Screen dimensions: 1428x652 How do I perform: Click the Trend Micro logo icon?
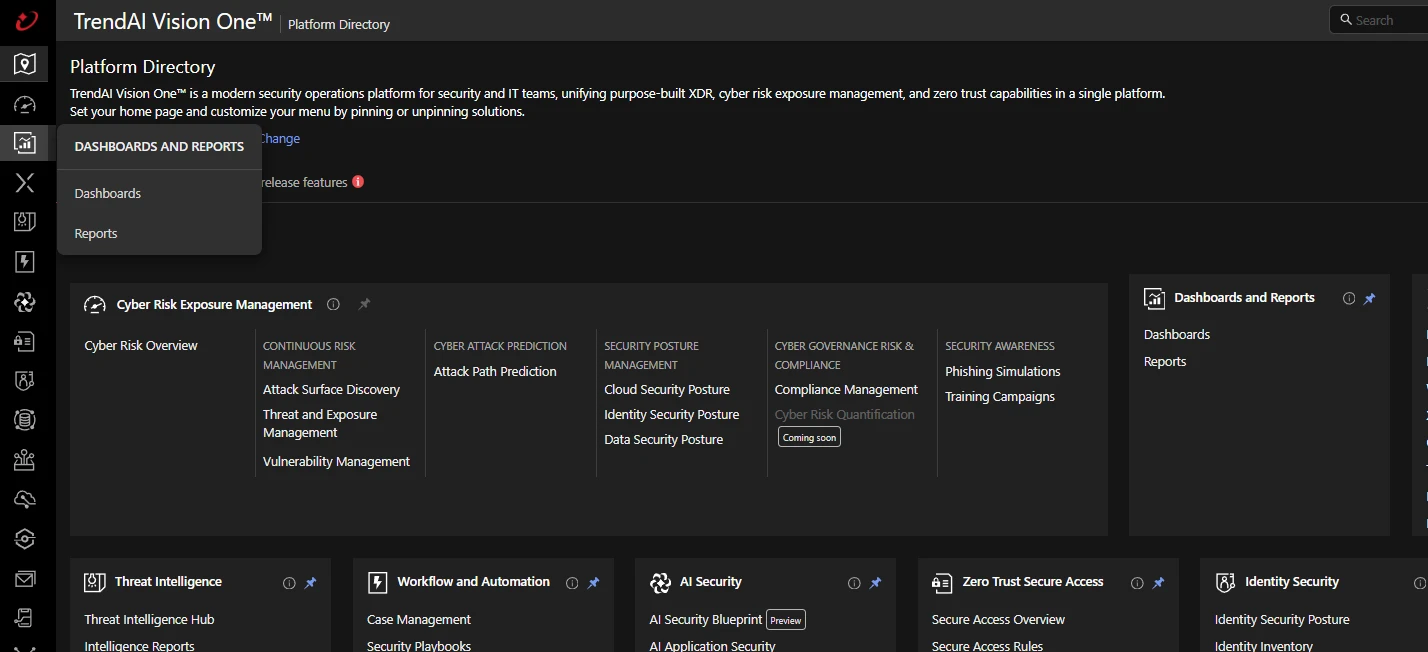click(x=25, y=21)
